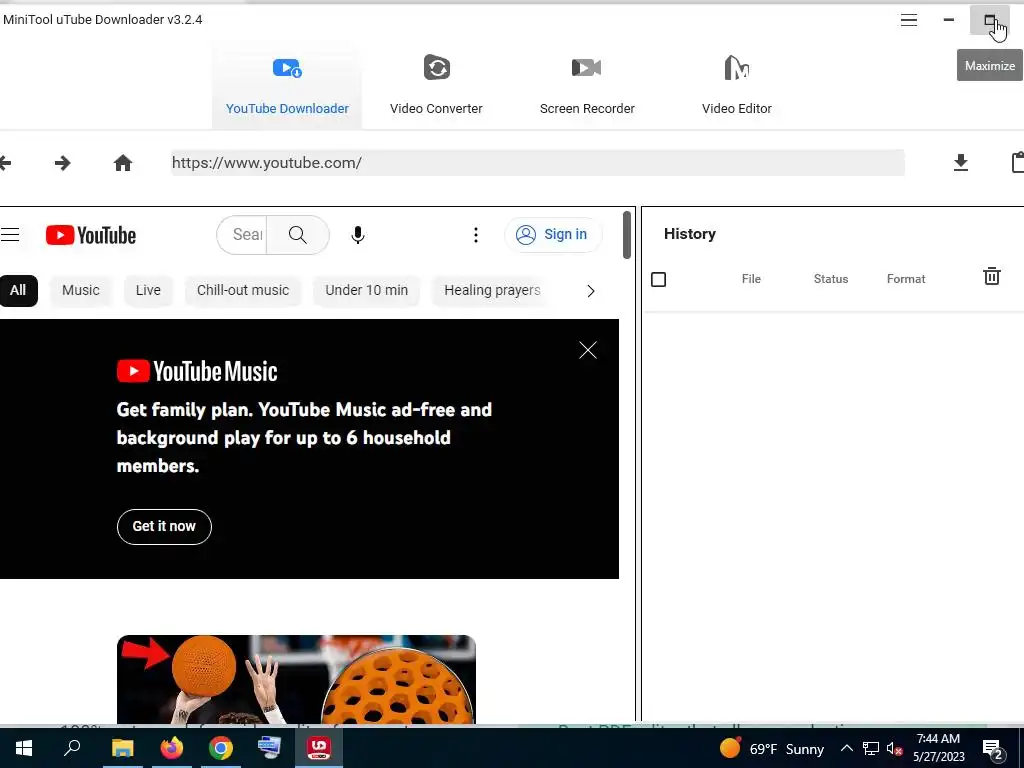Select the Chill-out music chip
Viewport: 1024px width, 768px height.
[x=242, y=290]
